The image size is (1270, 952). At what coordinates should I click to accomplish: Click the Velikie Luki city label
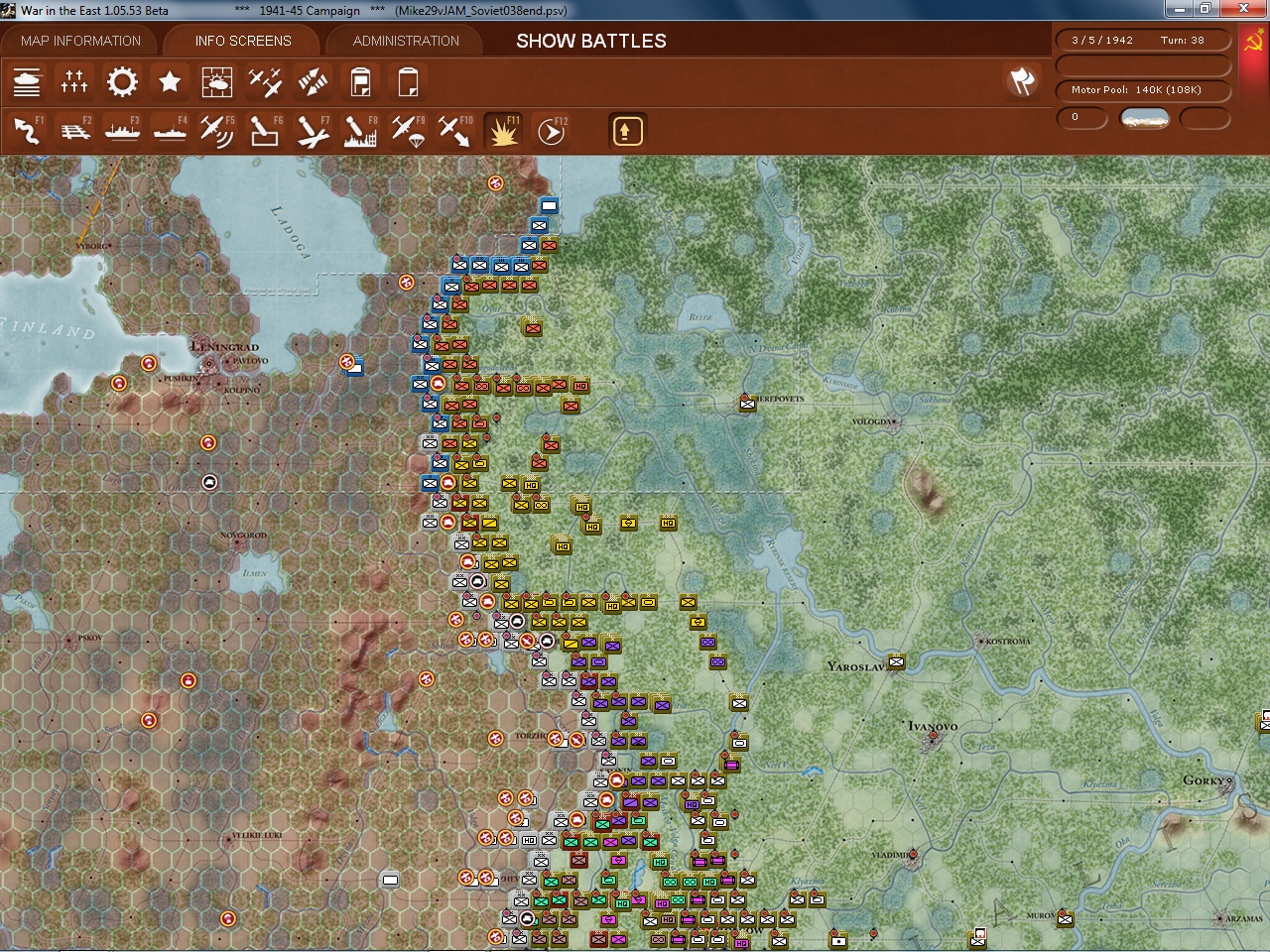(x=256, y=836)
